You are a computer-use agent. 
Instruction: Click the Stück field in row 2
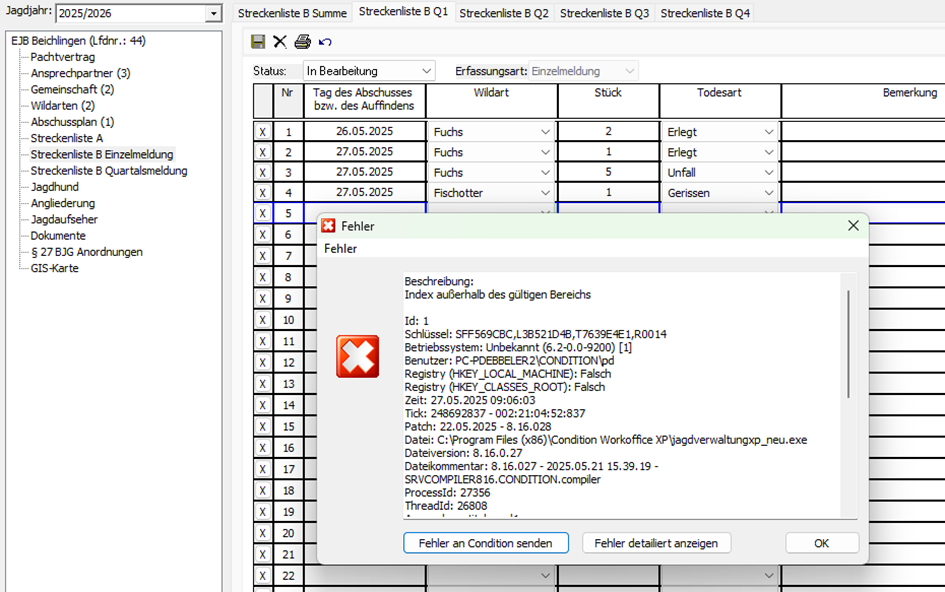[608, 152]
